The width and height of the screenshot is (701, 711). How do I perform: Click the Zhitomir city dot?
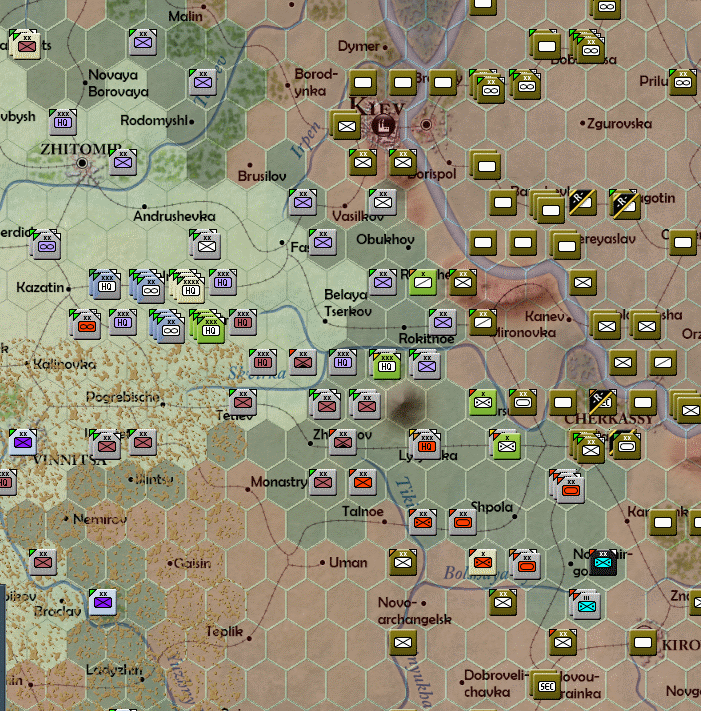point(82,163)
